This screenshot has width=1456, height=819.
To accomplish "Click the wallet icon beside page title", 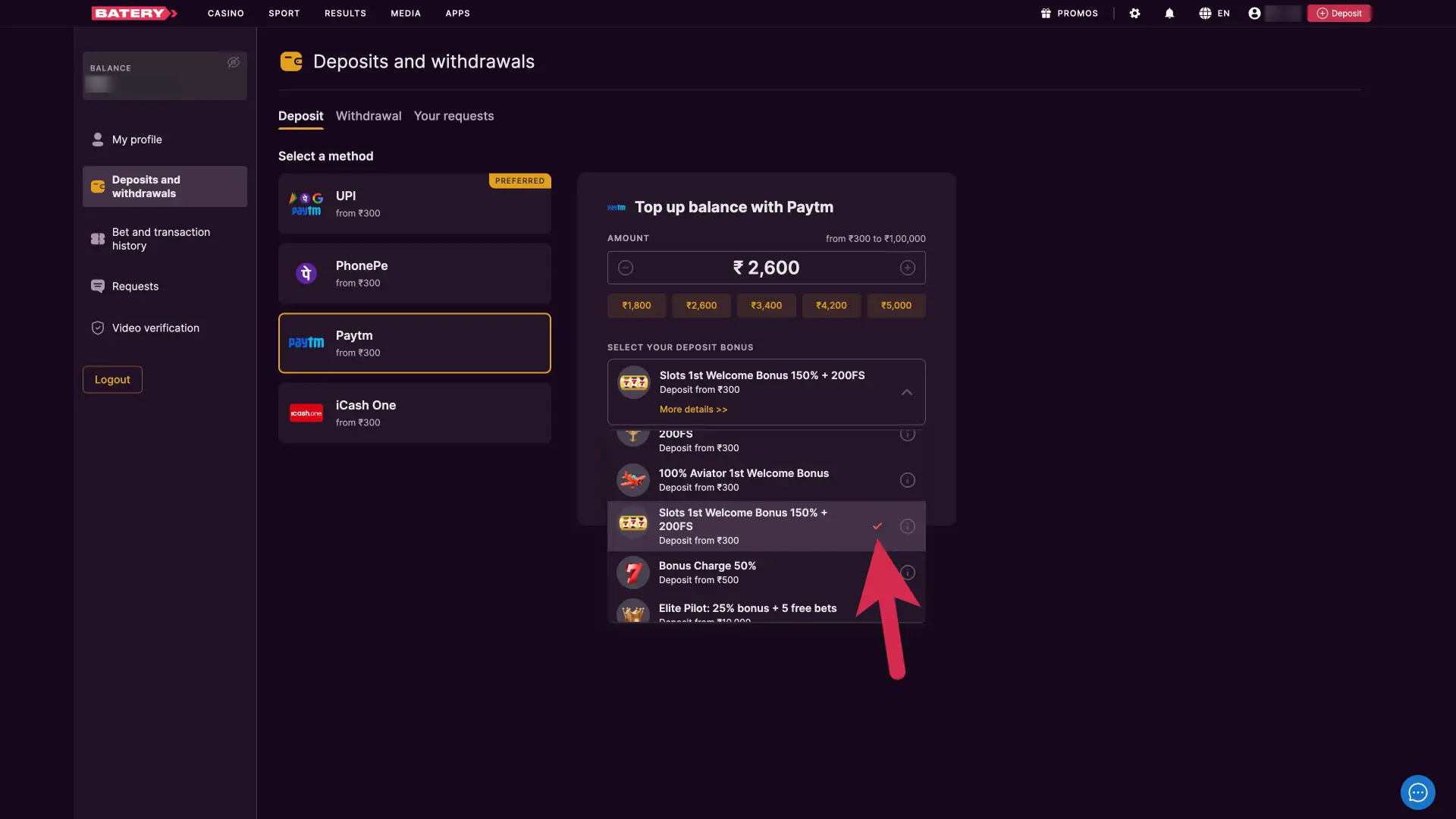I will coord(291,61).
